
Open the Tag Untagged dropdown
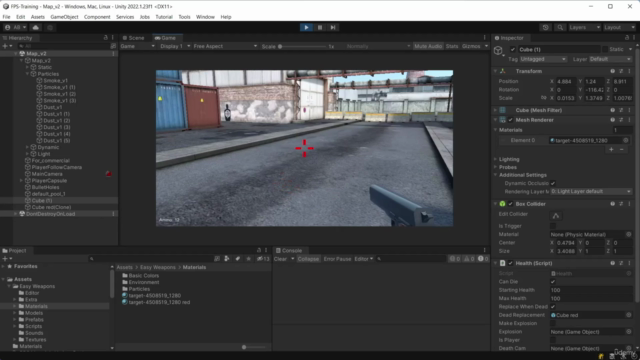543,59
